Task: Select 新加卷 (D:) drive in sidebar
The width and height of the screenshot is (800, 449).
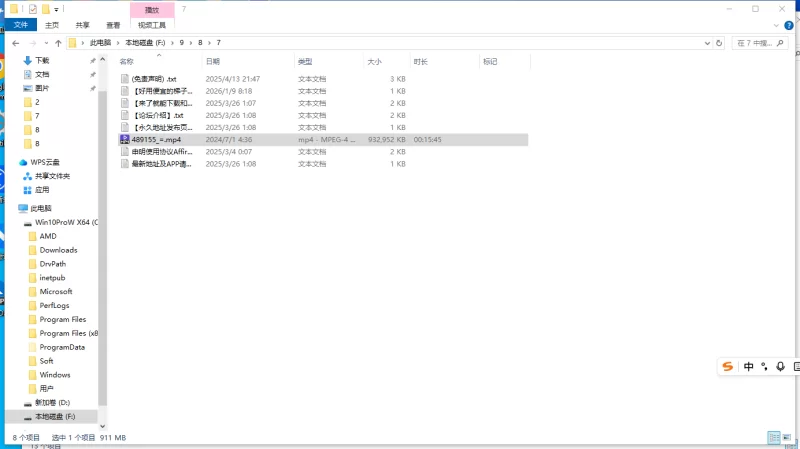Action: tap(52, 403)
